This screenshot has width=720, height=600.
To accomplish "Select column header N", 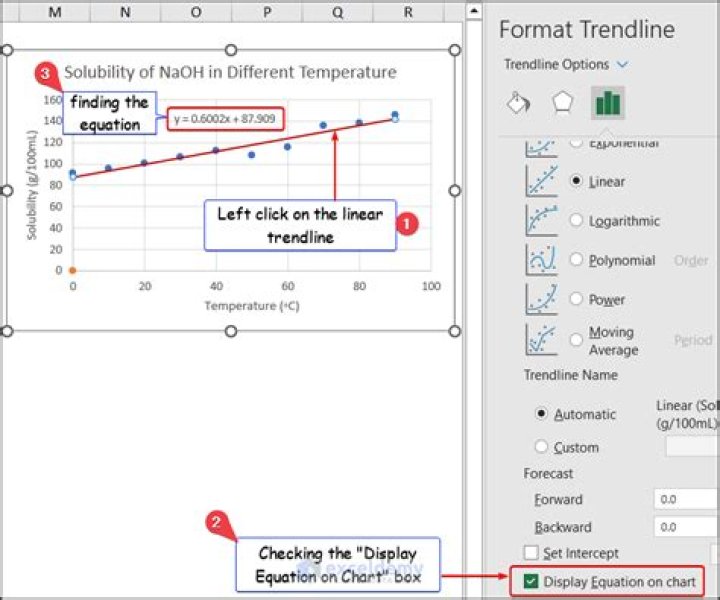I will [124, 11].
